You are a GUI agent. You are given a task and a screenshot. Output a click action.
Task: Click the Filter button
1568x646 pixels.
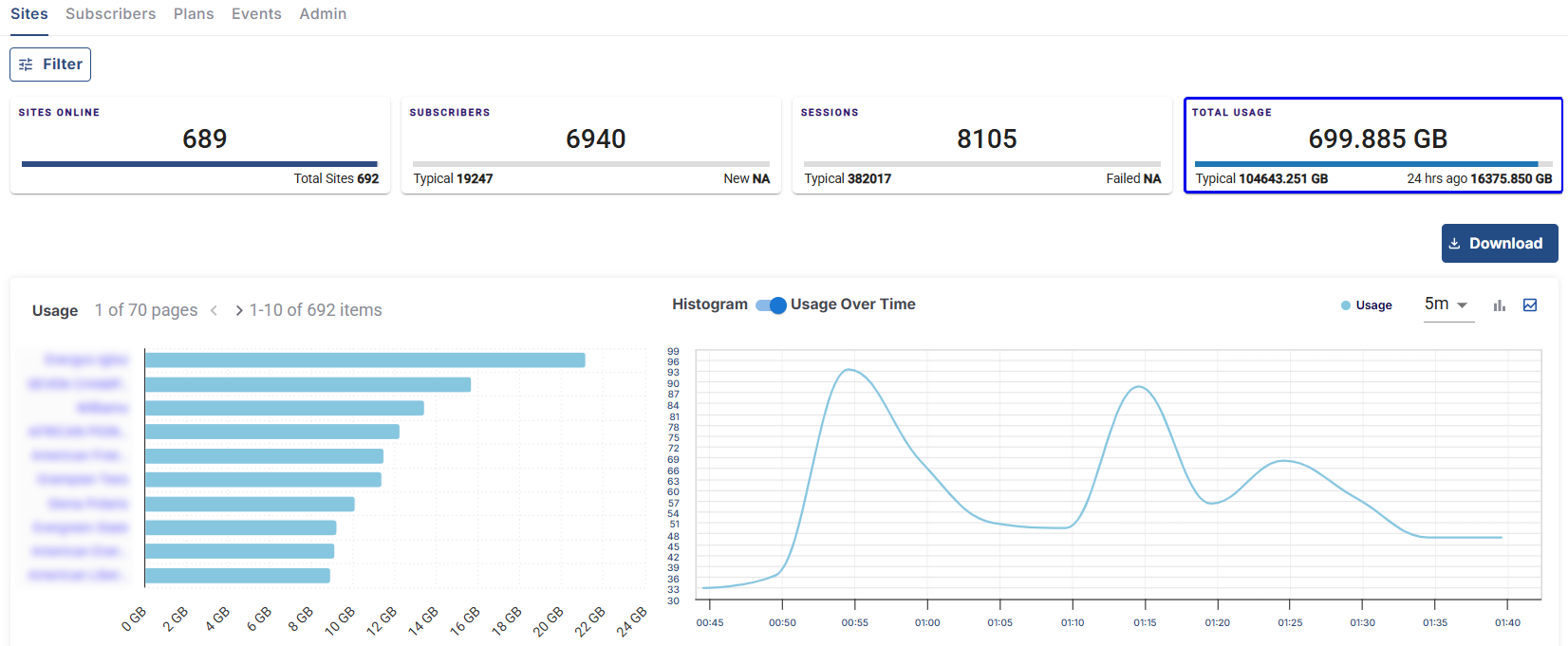(50, 65)
